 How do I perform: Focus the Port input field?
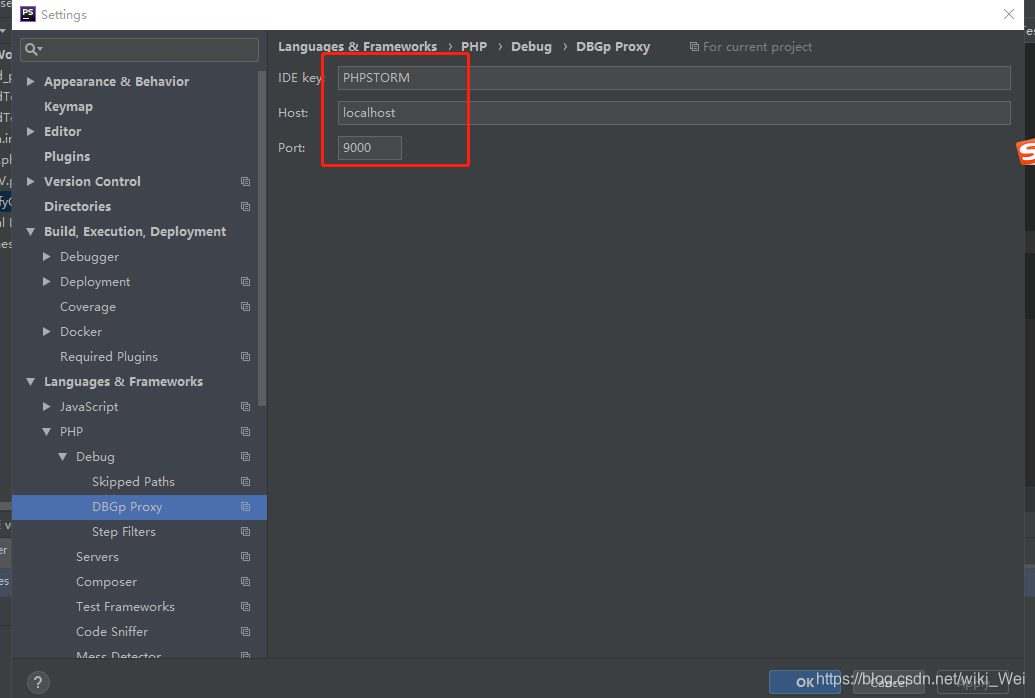(x=370, y=148)
